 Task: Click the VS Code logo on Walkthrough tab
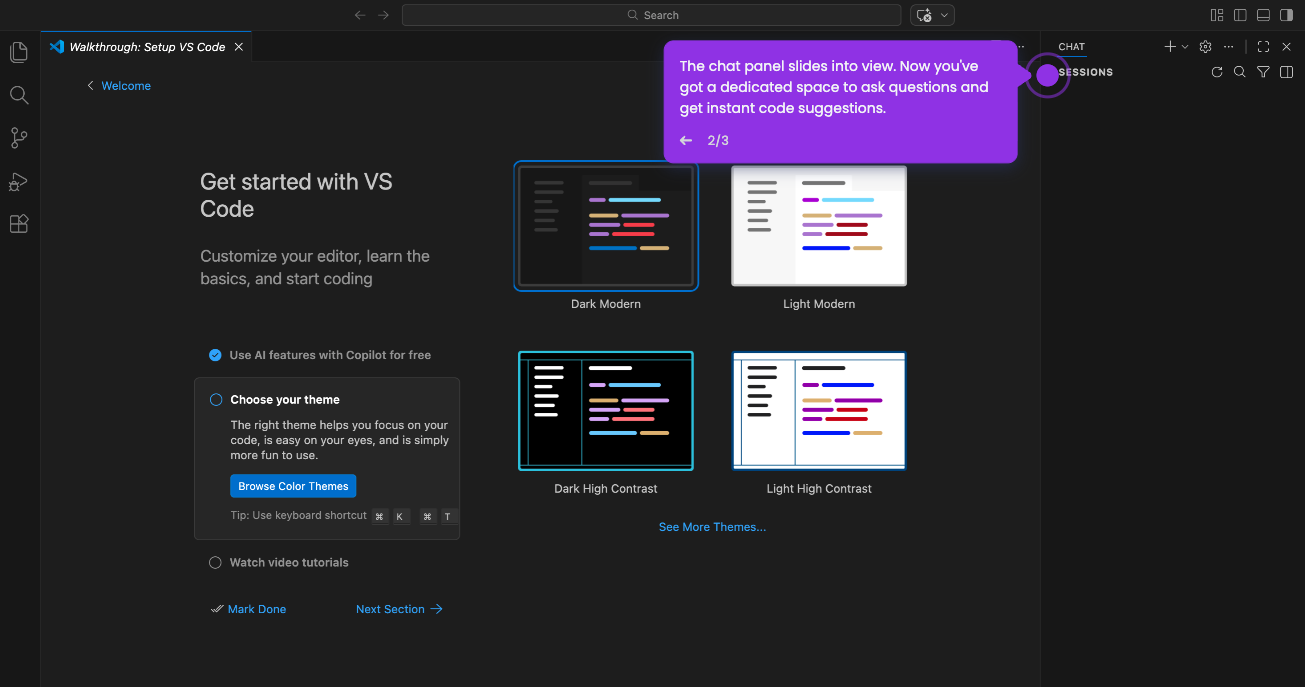point(57,47)
